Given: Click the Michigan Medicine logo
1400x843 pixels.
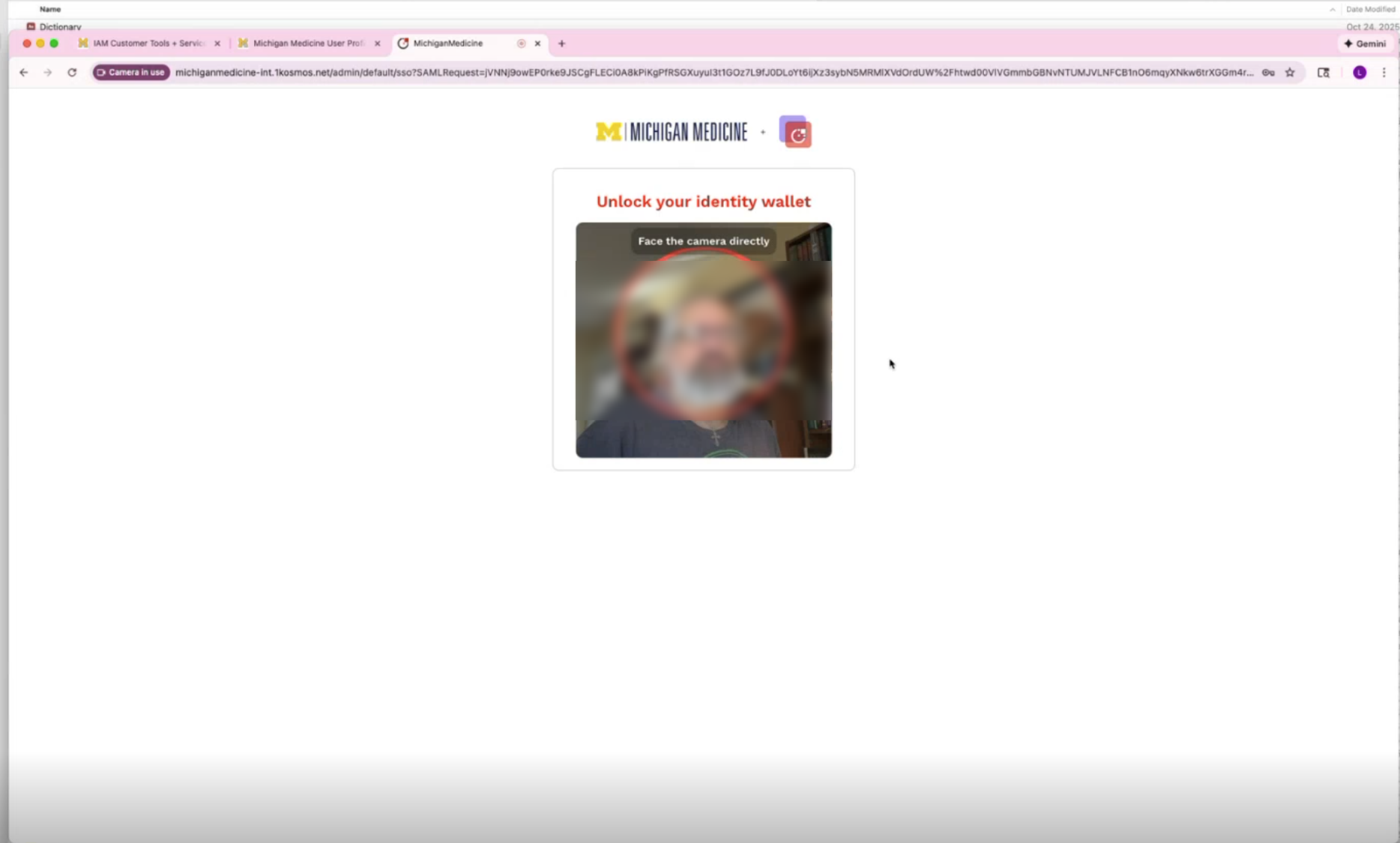Looking at the screenshot, I should pos(672,132).
